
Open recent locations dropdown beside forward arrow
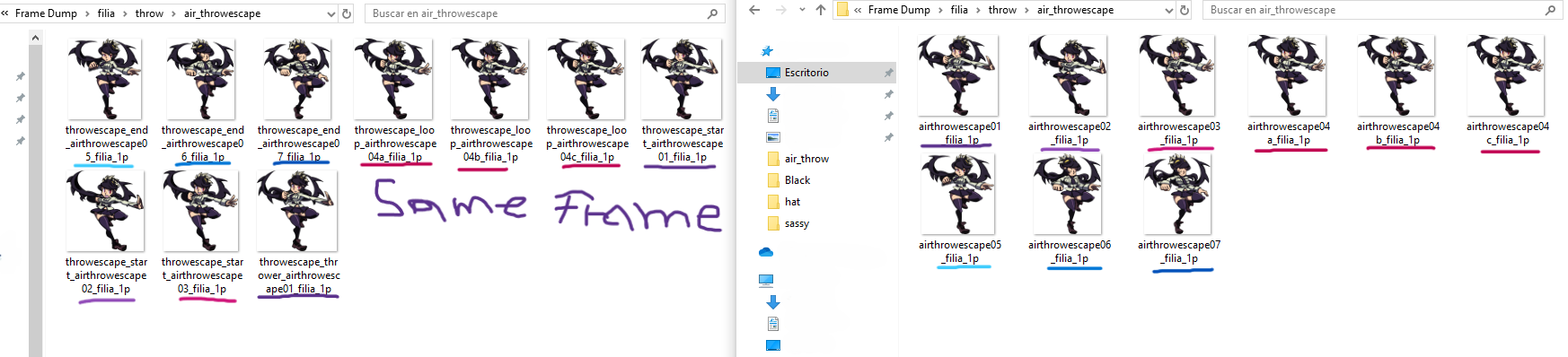click(802, 10)
